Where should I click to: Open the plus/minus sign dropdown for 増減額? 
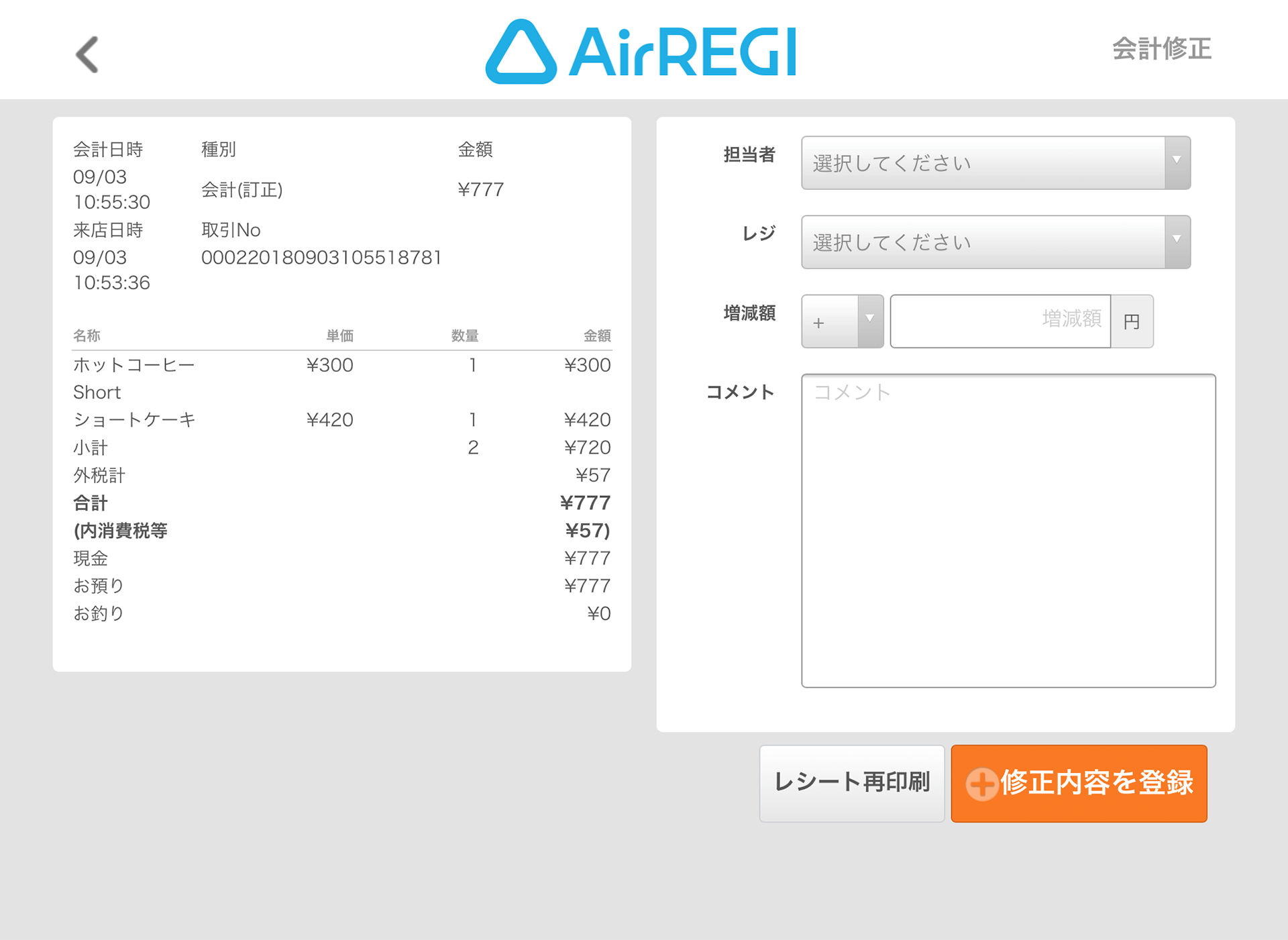[842, 321]
